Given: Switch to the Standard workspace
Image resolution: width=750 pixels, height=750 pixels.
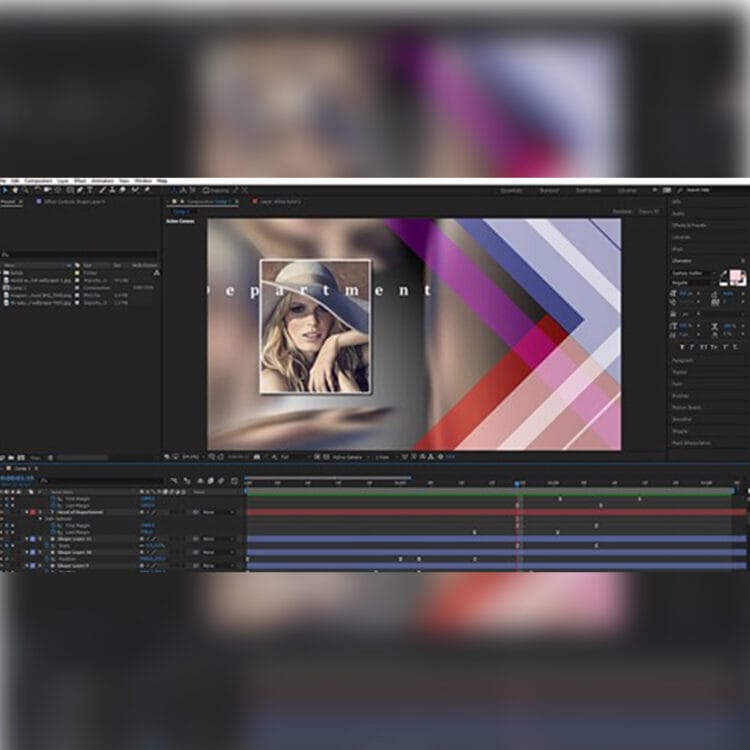Looking at the screenshot, I should click(x=549, y=190).
